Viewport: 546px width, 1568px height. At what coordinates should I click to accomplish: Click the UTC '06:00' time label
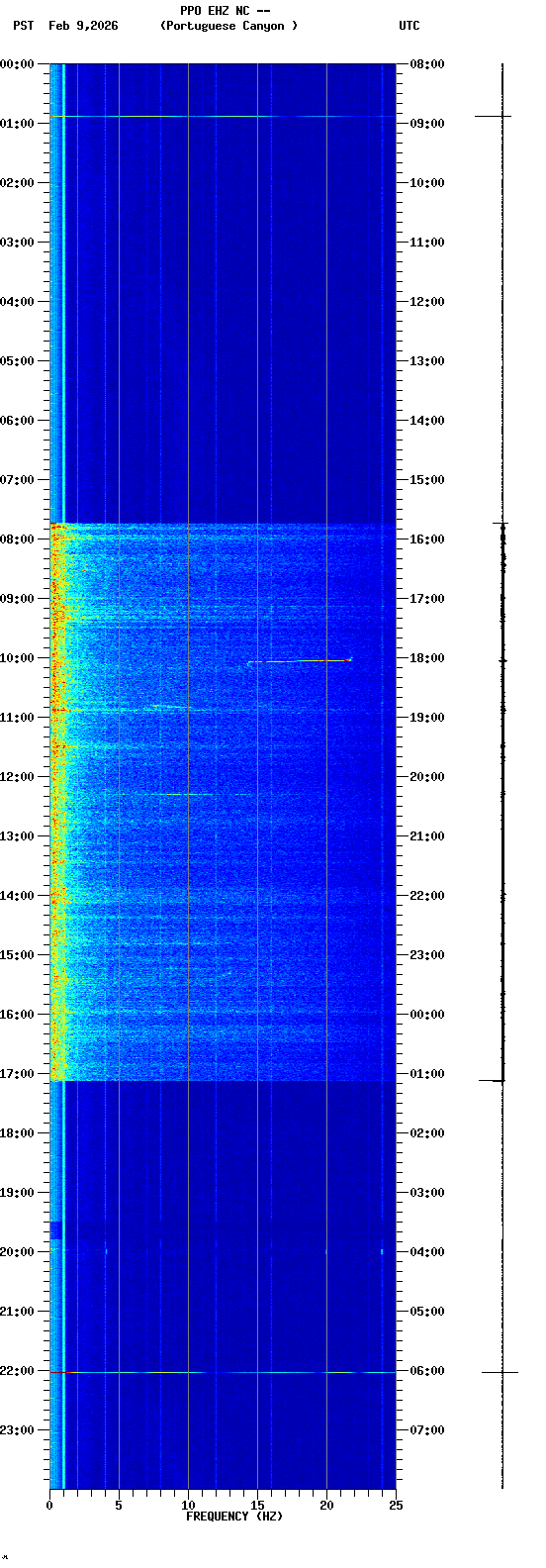(x=427, y=1371)
